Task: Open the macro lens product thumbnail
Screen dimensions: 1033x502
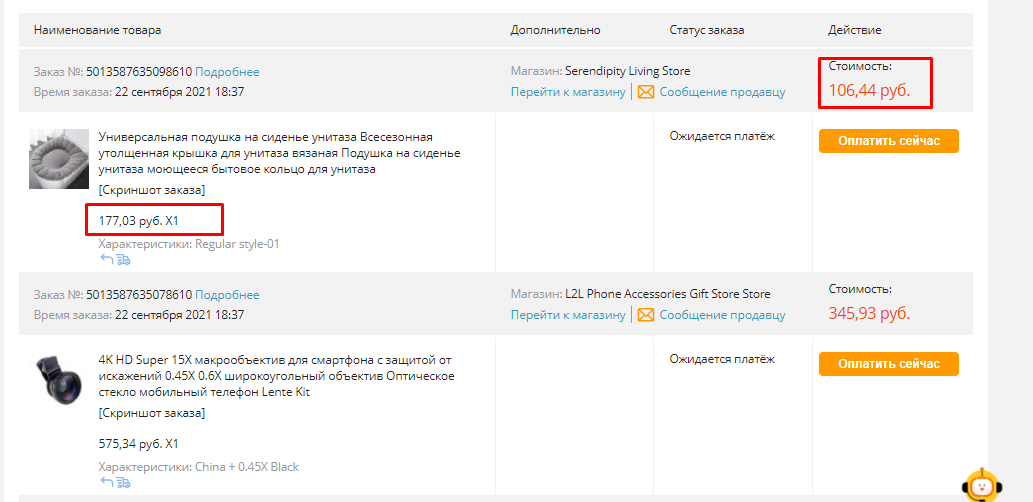Action: pyautogui.click(x=59, y=380)
